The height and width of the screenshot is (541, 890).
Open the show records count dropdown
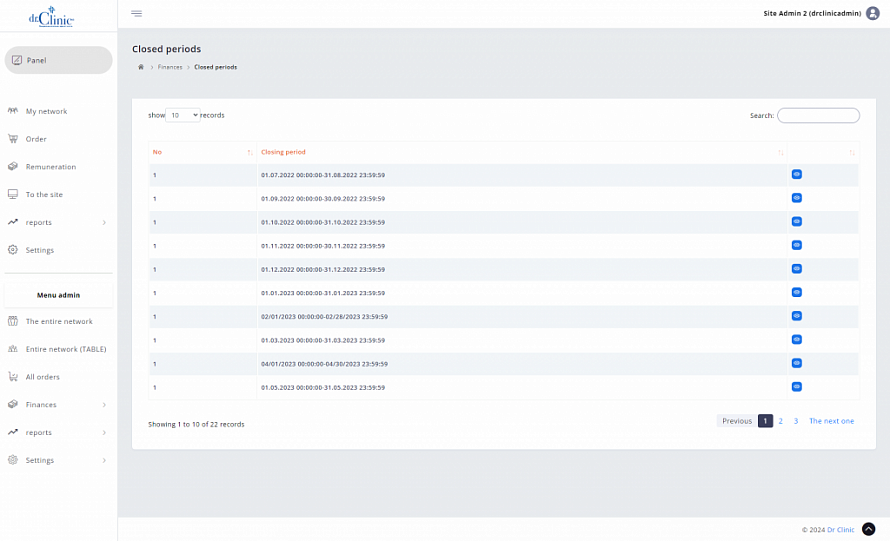[182, 115]
